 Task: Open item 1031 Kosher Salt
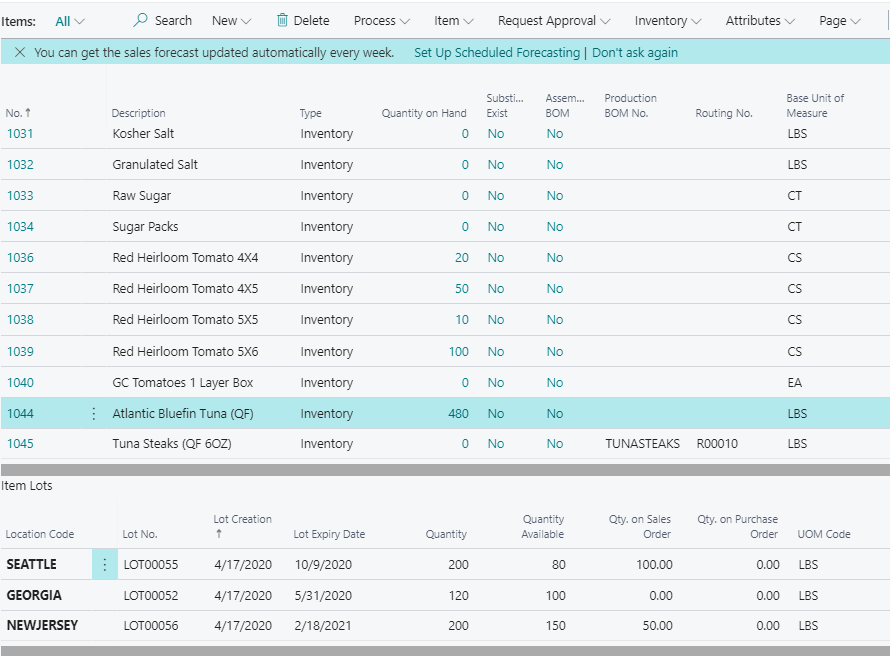pyautogui.click(x=22, y=133)
